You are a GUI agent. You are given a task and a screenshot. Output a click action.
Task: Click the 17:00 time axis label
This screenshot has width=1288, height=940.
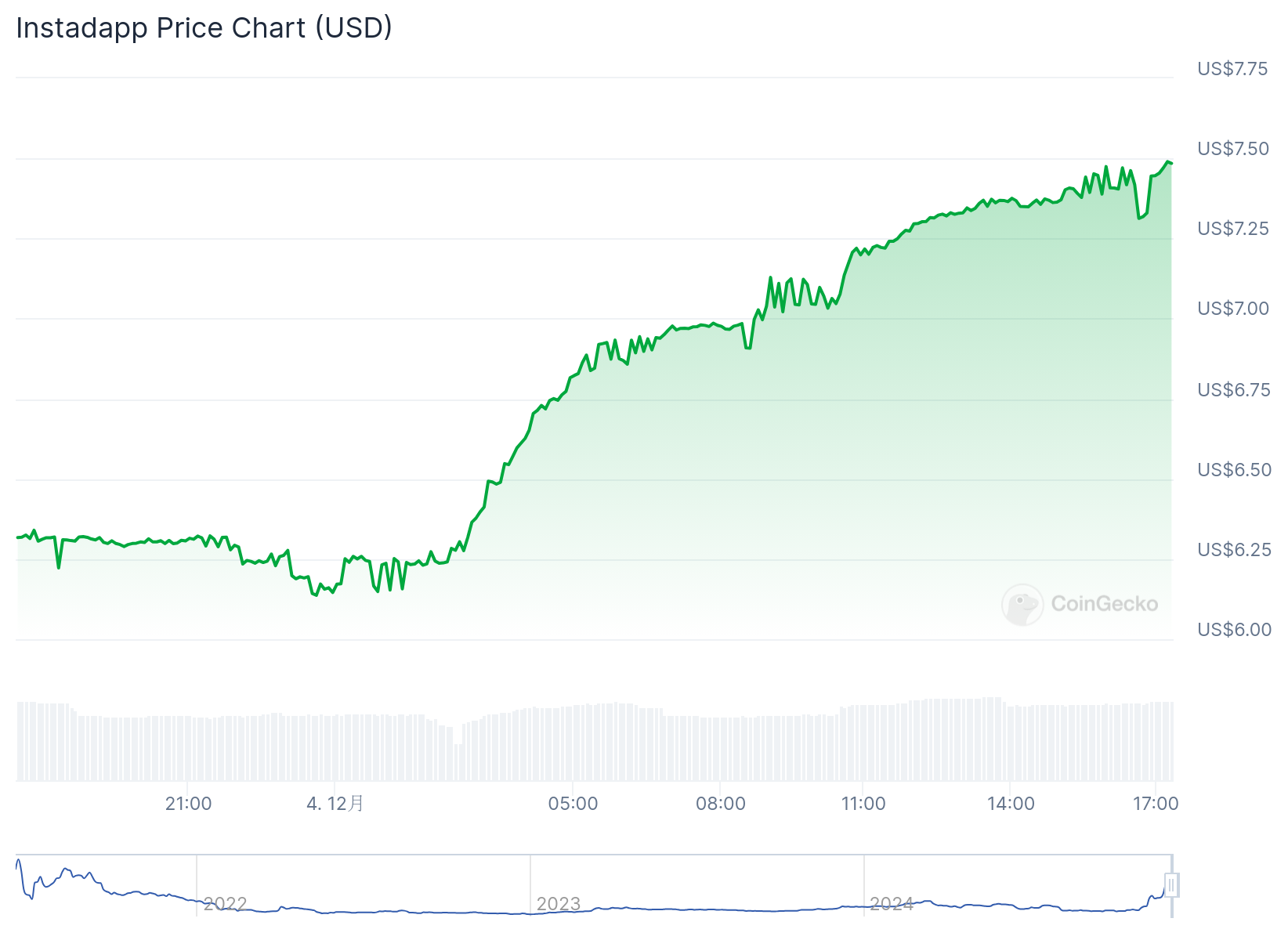(1156, 804)
